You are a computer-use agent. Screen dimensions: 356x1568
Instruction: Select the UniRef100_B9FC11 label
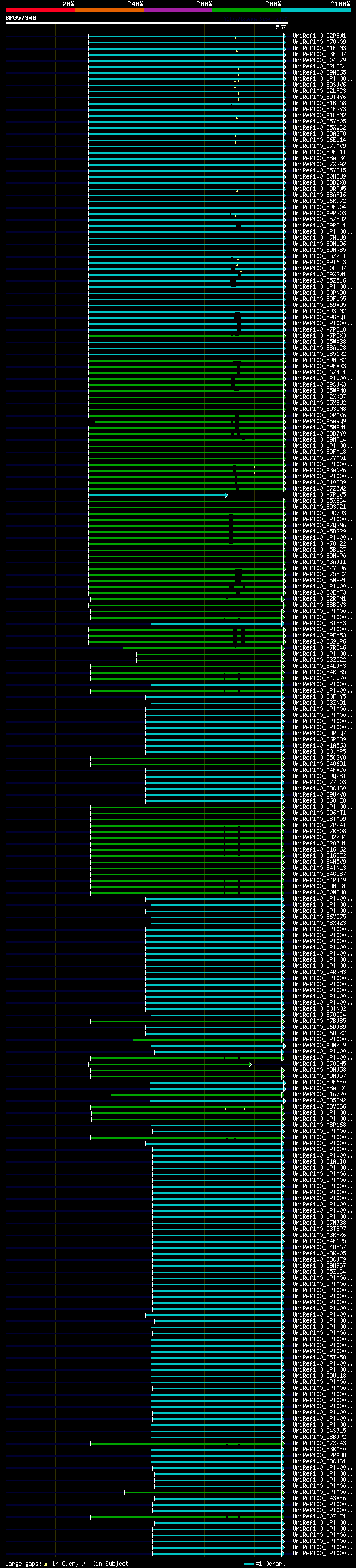319,152
